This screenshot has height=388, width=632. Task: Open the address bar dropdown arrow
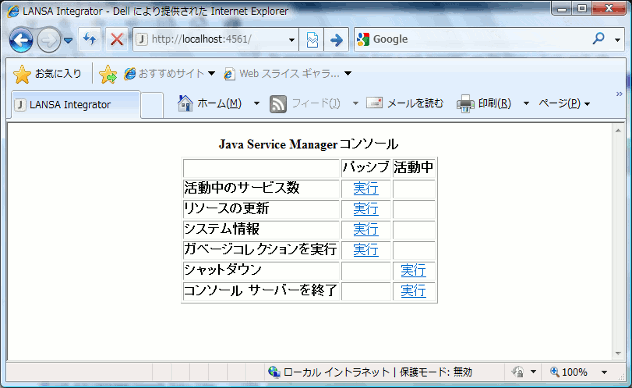pyautogui.click(x=291, y=40)
